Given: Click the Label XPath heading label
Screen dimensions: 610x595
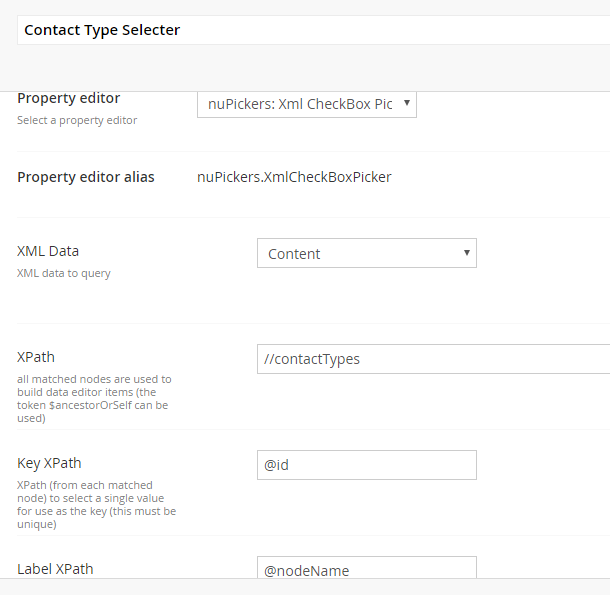Looking at the screenshot, I should click(x=55, y=569).
